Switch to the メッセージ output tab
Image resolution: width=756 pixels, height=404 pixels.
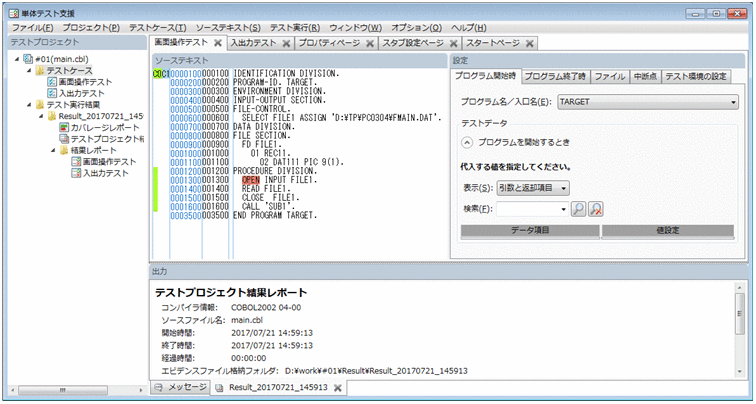tap(181, 387)
